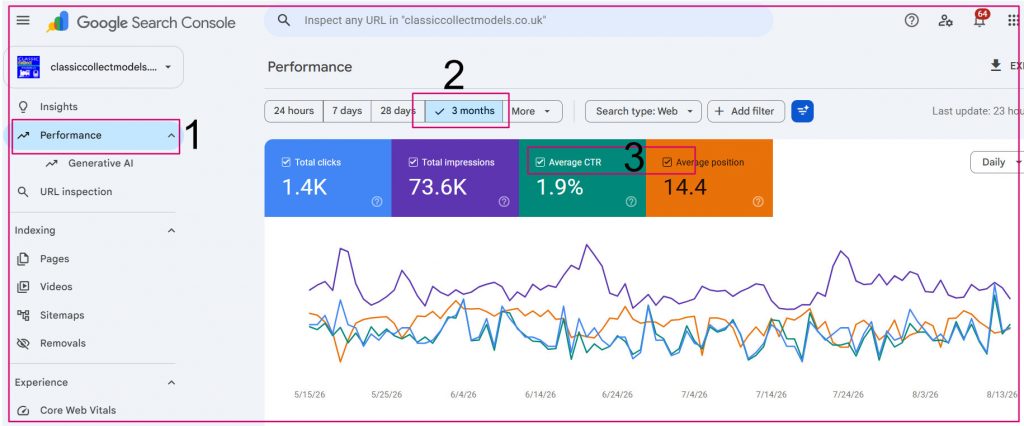Open help icon on Average CTR card
Screen dimensions: 1024x426
pos(631,202)
